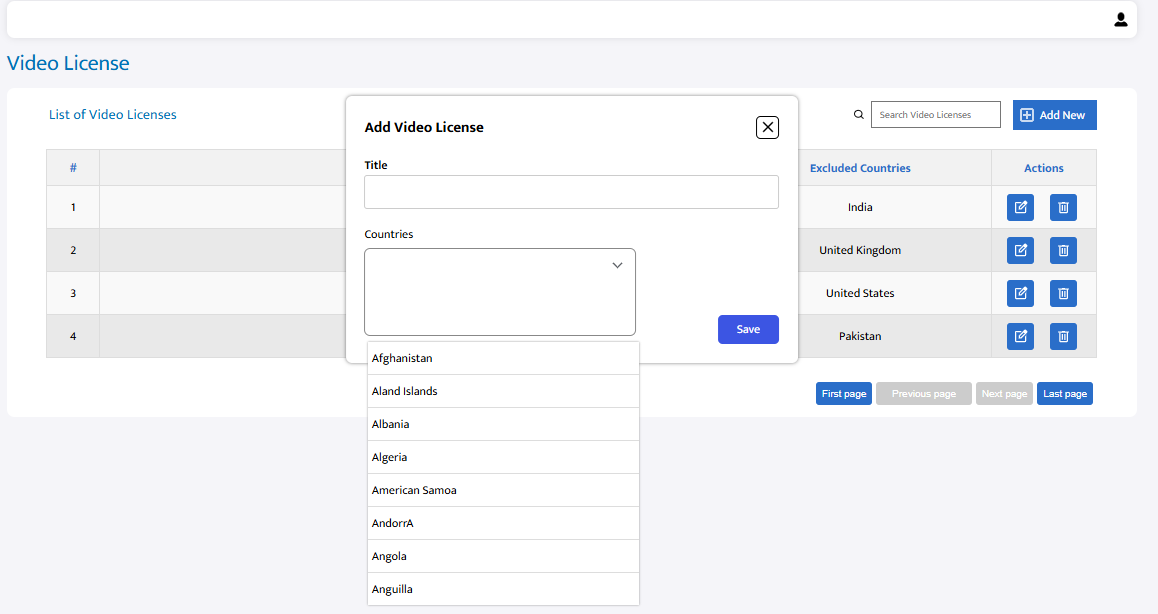Click the Save button
Screen dimensions: 1158x614
[748, 330]
